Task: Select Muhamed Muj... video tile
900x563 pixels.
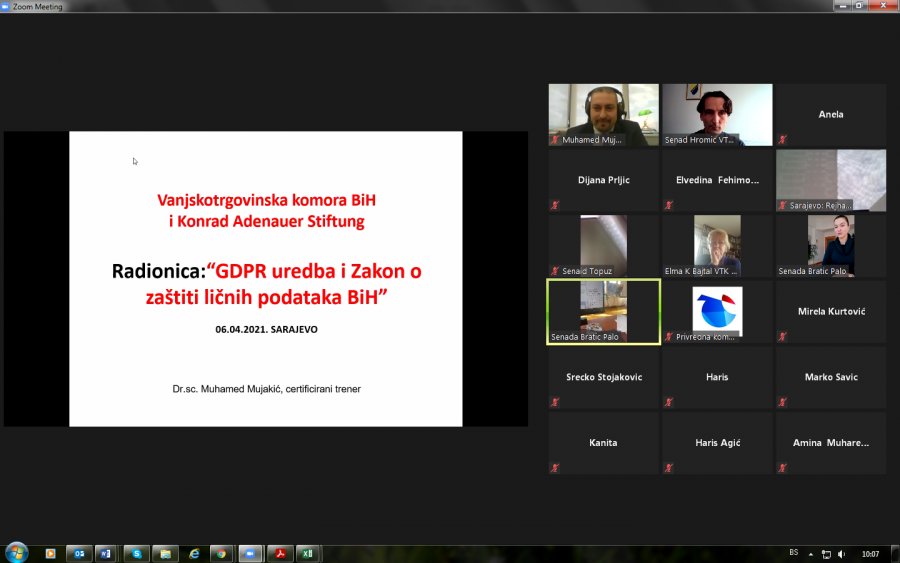Action: pos(603,115)
